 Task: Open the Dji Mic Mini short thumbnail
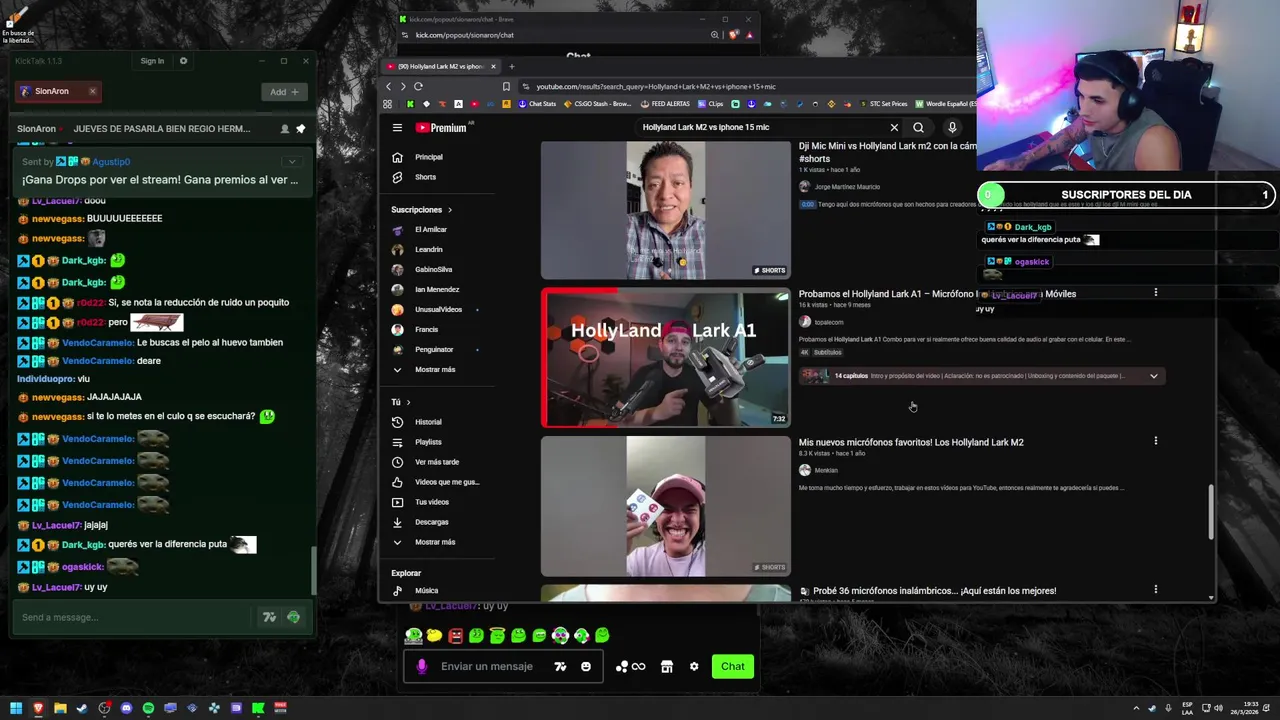click(666, 210)
